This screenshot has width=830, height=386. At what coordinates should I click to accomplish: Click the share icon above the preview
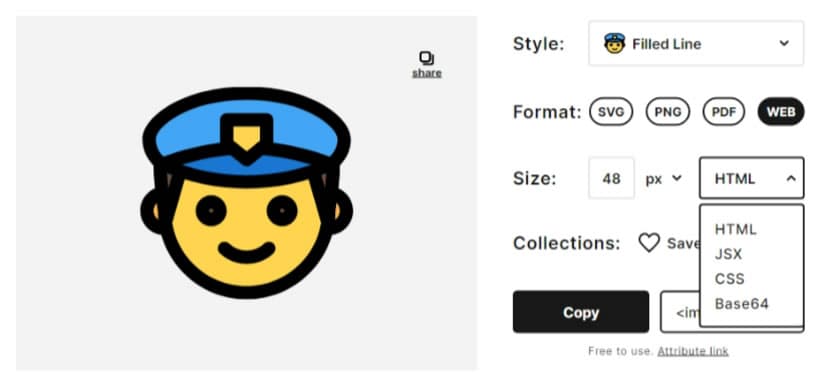coord(427,58)
